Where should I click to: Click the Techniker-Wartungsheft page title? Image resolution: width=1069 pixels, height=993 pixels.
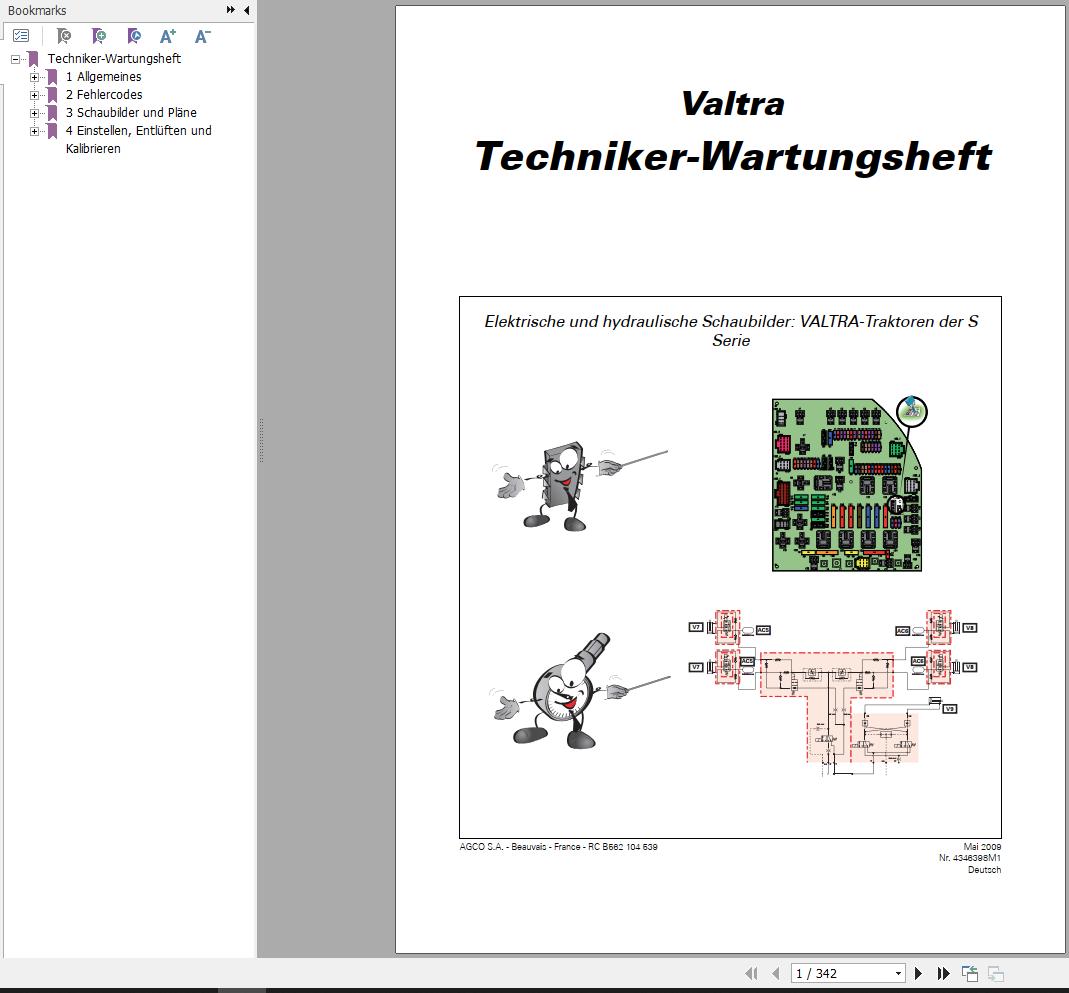733,156
